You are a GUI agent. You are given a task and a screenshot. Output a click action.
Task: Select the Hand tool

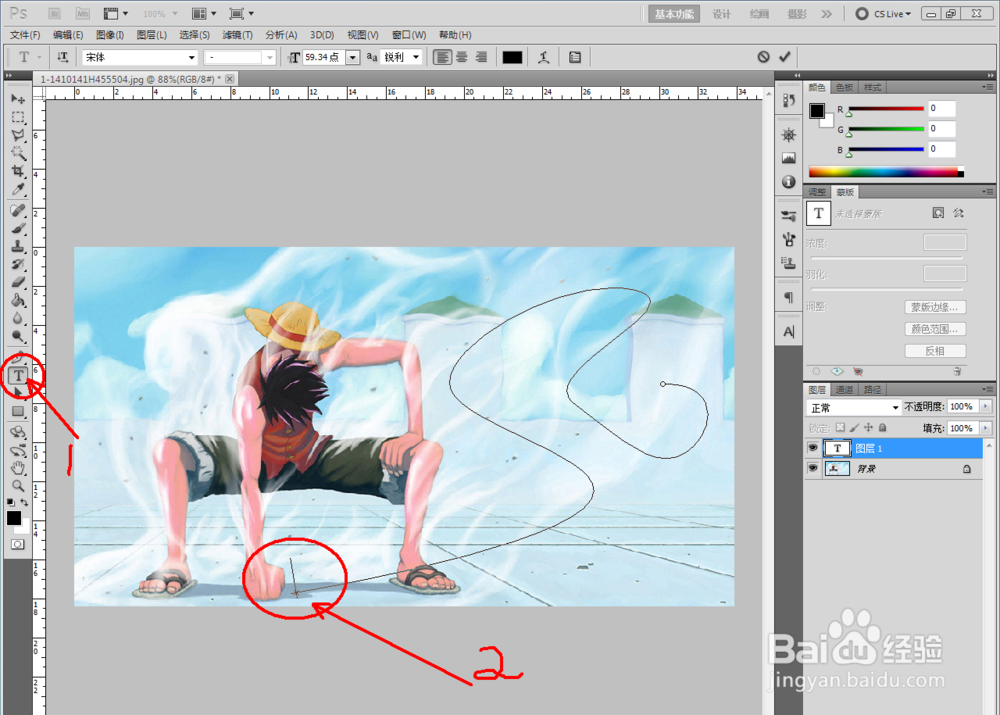18,469
